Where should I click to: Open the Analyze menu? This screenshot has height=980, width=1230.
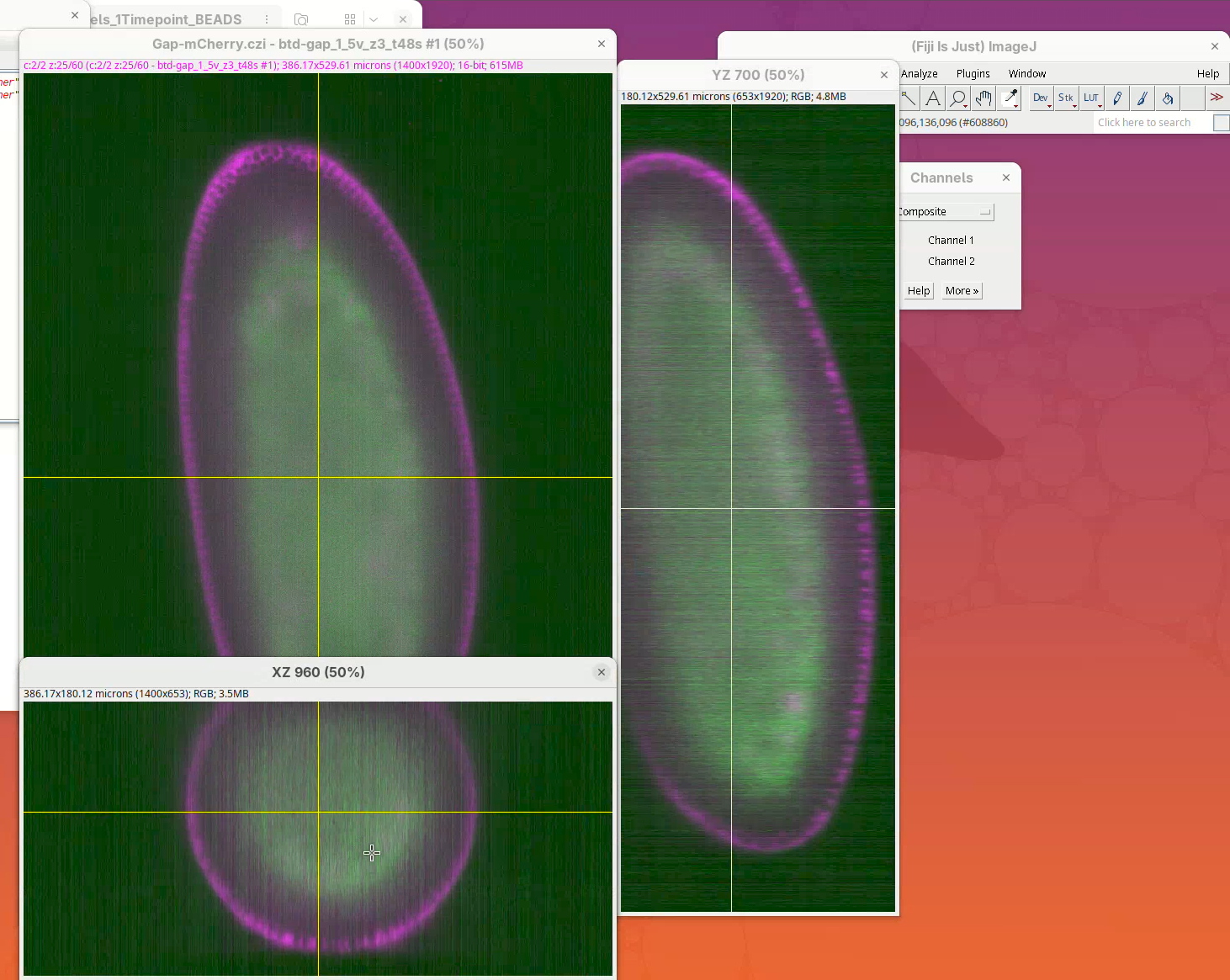click(x=919, y=74)
